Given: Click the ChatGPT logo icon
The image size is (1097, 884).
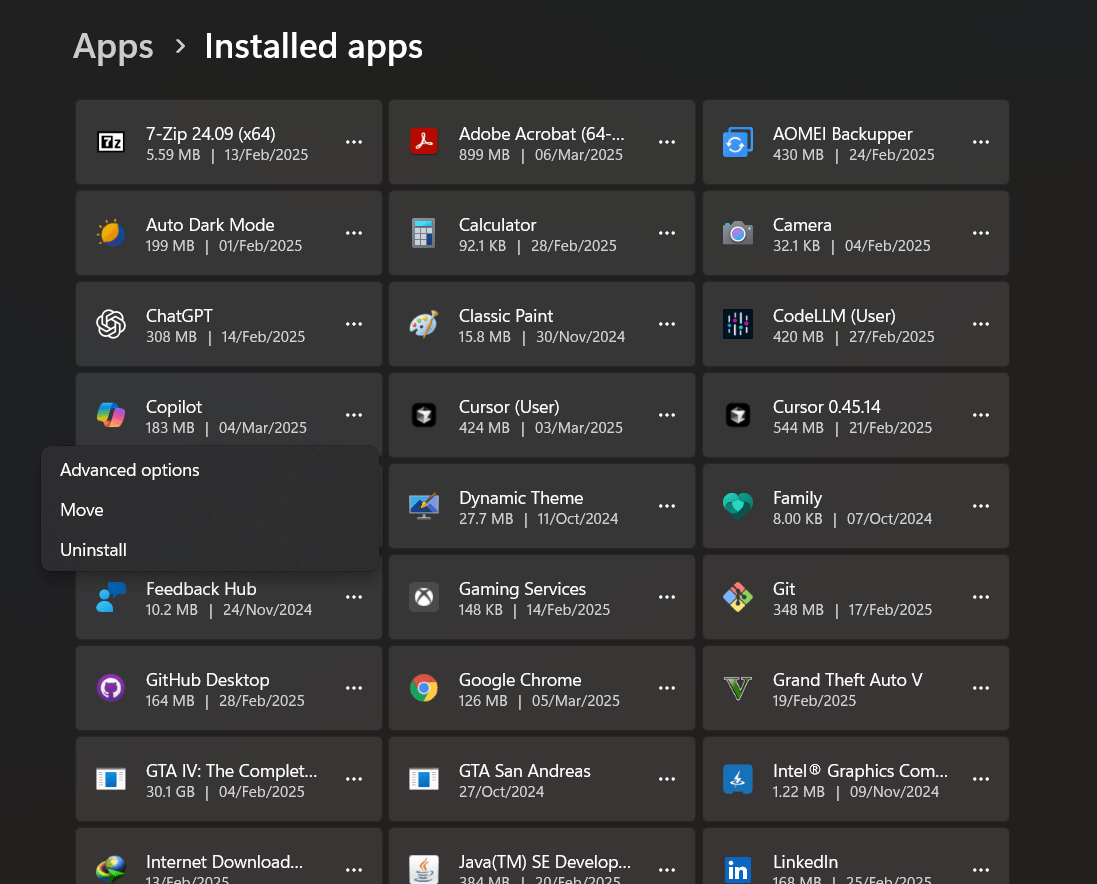Looking at the screenshot, I should (x=111, y=324).
